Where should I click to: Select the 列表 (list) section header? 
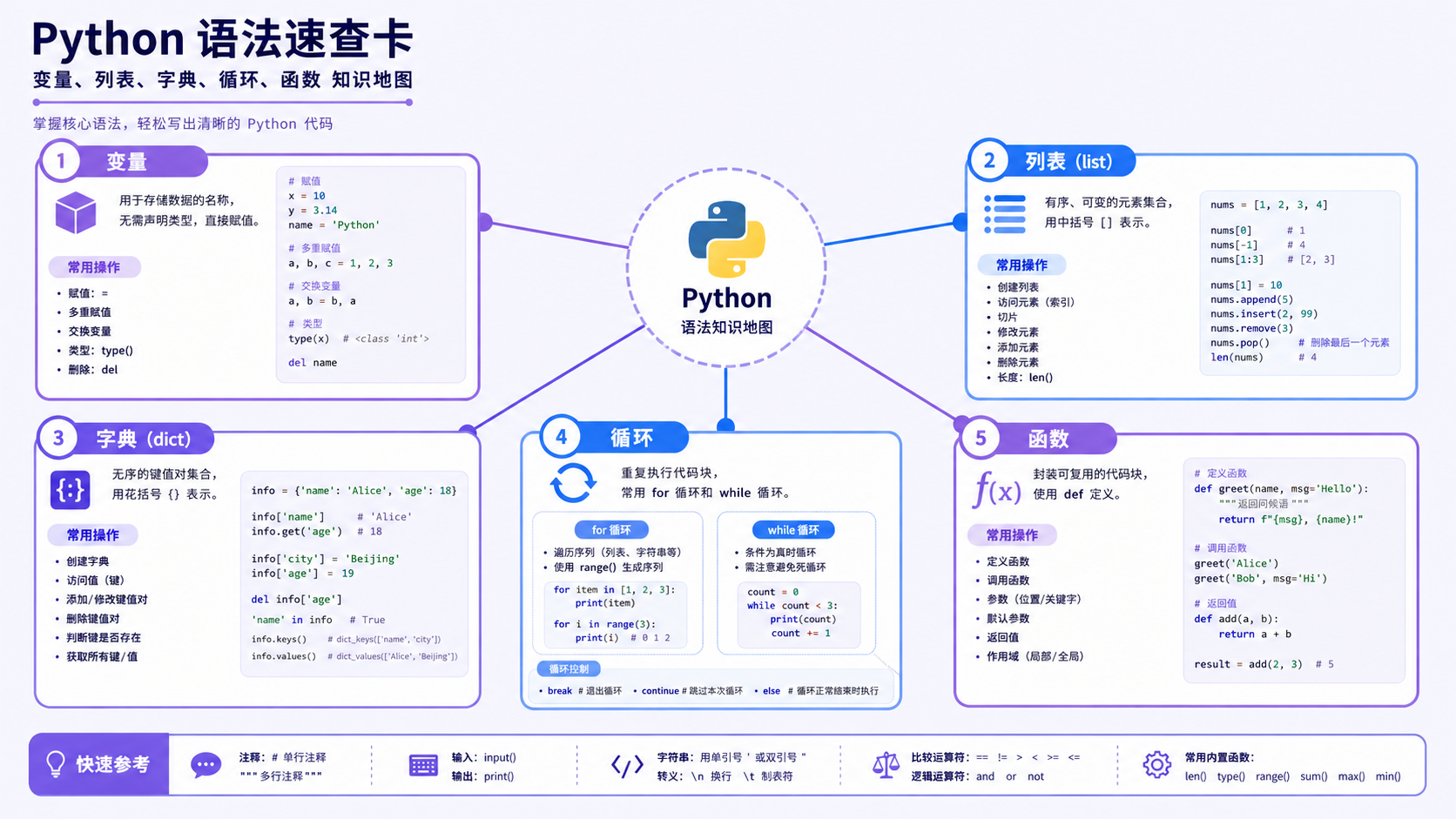click(x=1068, y=161)
